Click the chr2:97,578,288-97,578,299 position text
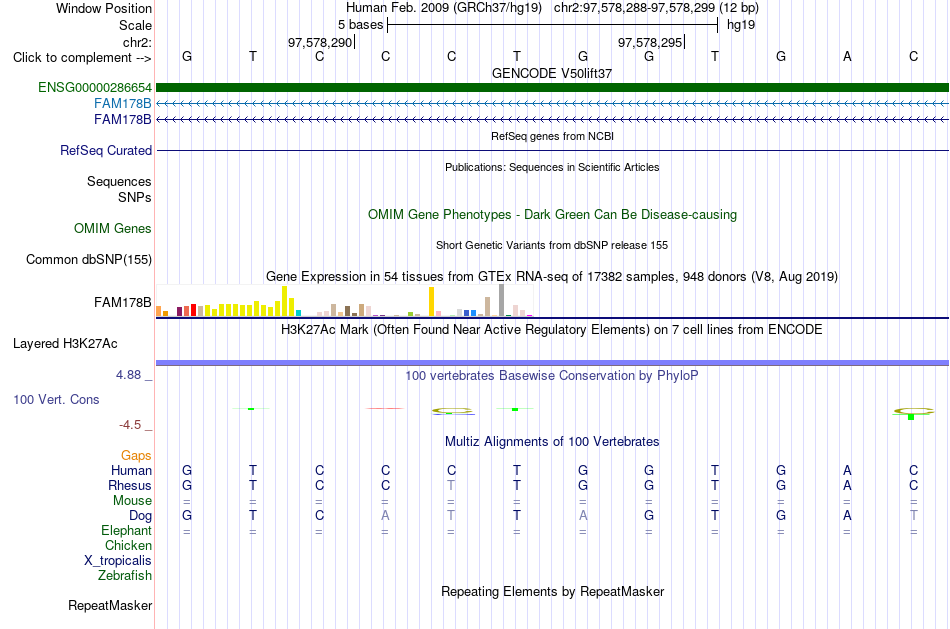The height and width of the screenshot is (629, 950). tap(656, 8)
